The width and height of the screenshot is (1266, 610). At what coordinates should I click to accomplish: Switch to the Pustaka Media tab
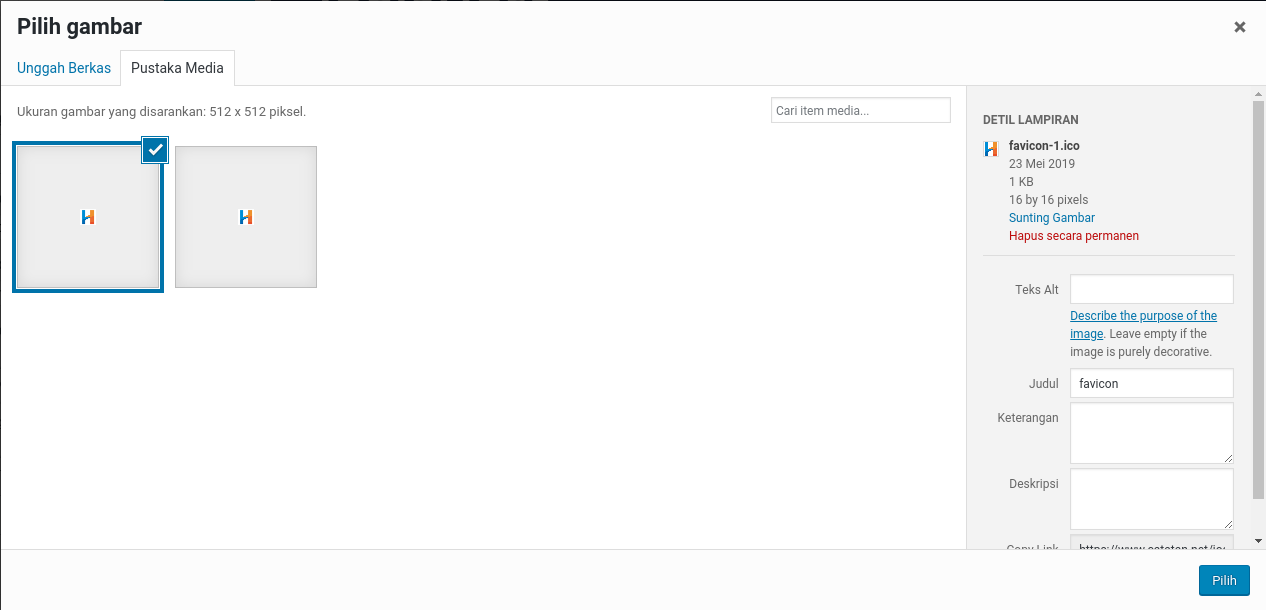click(x=177, y=67)
